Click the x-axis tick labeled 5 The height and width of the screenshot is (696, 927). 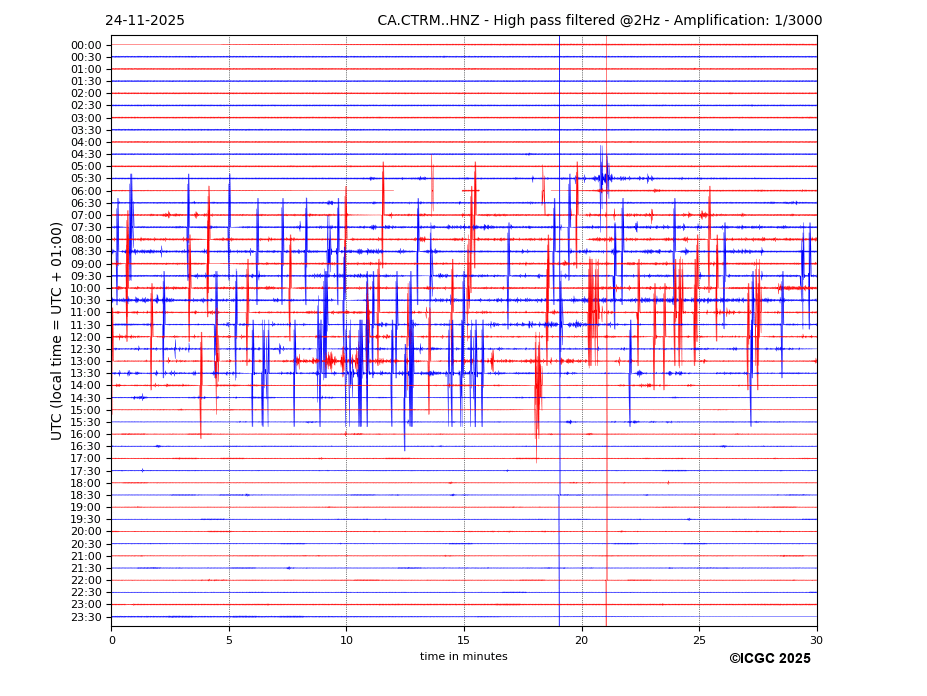229,640
